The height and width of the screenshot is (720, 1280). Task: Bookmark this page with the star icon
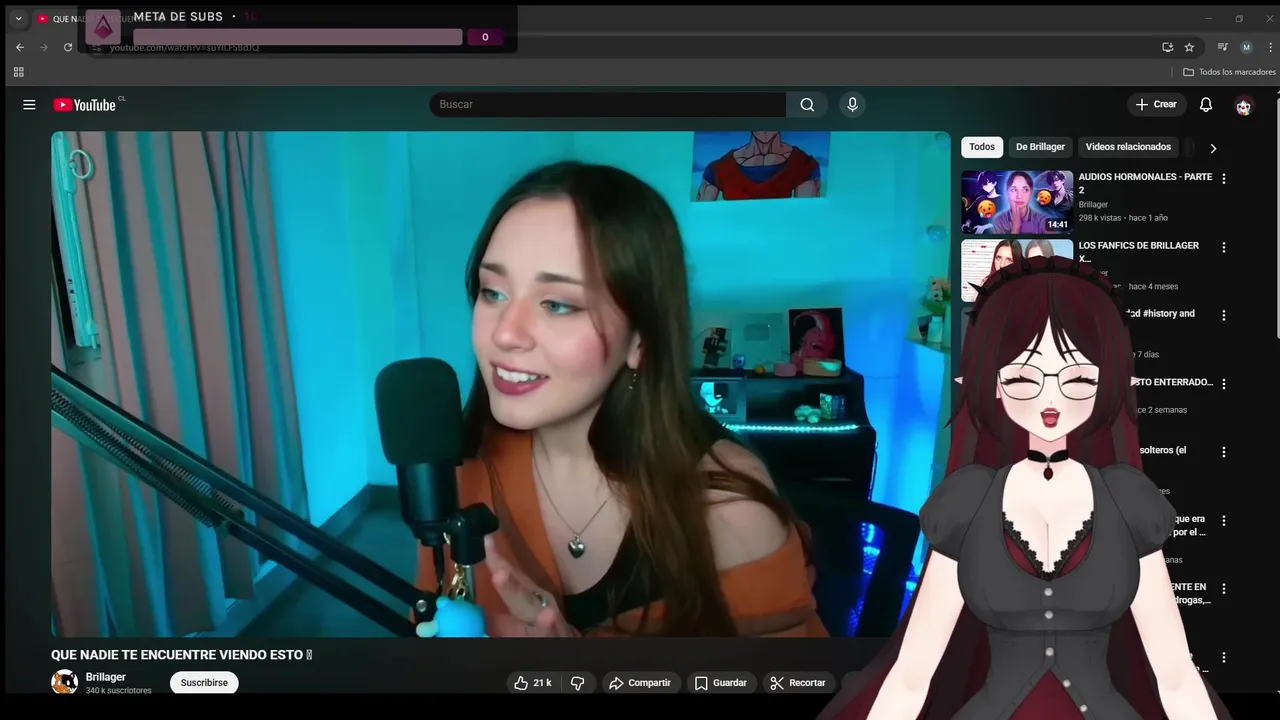click(x=1189, y=47)
